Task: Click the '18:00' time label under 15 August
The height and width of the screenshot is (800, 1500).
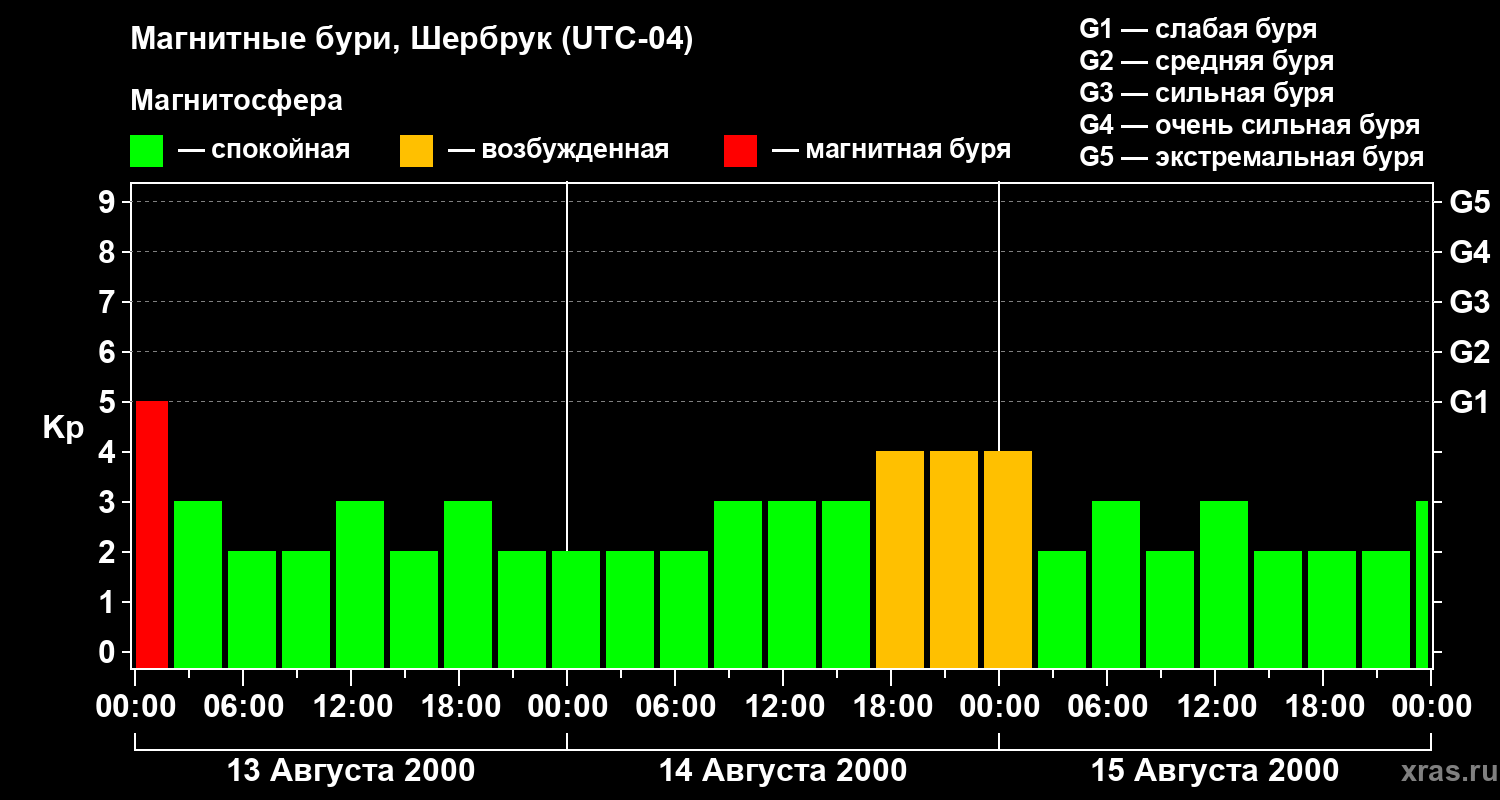Action: pos(1323,707)
